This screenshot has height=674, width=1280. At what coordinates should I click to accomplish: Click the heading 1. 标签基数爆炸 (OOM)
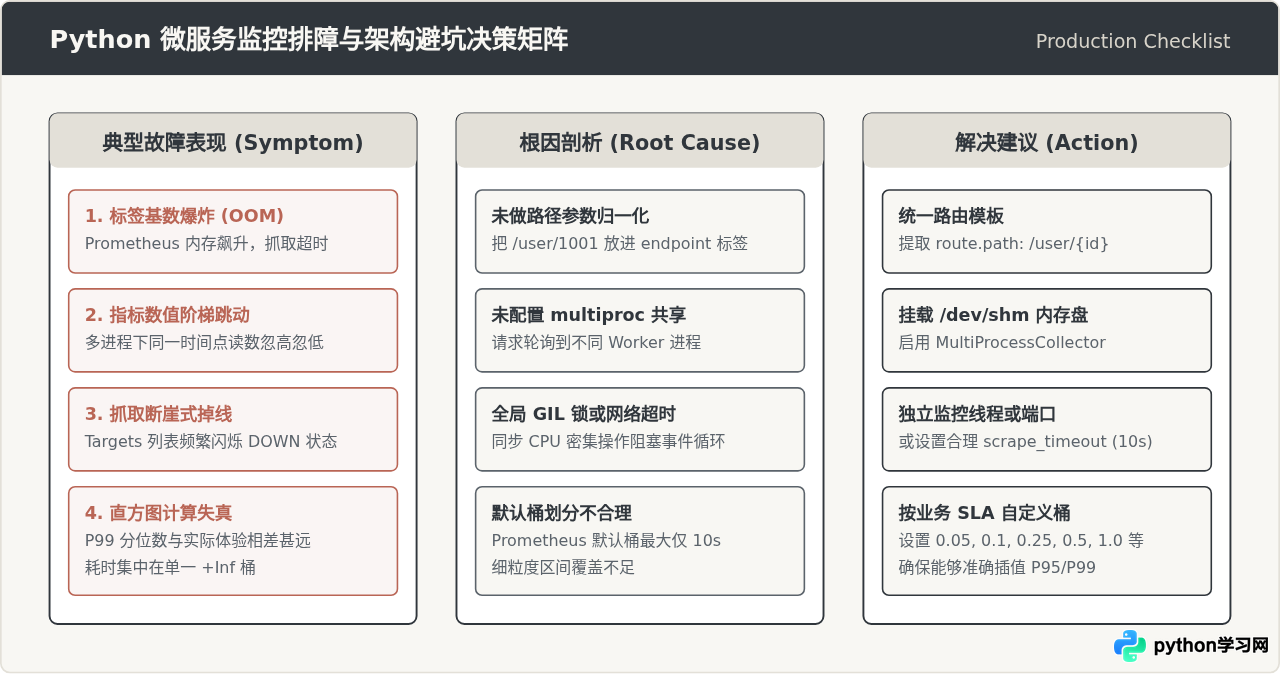click(184, 216)
